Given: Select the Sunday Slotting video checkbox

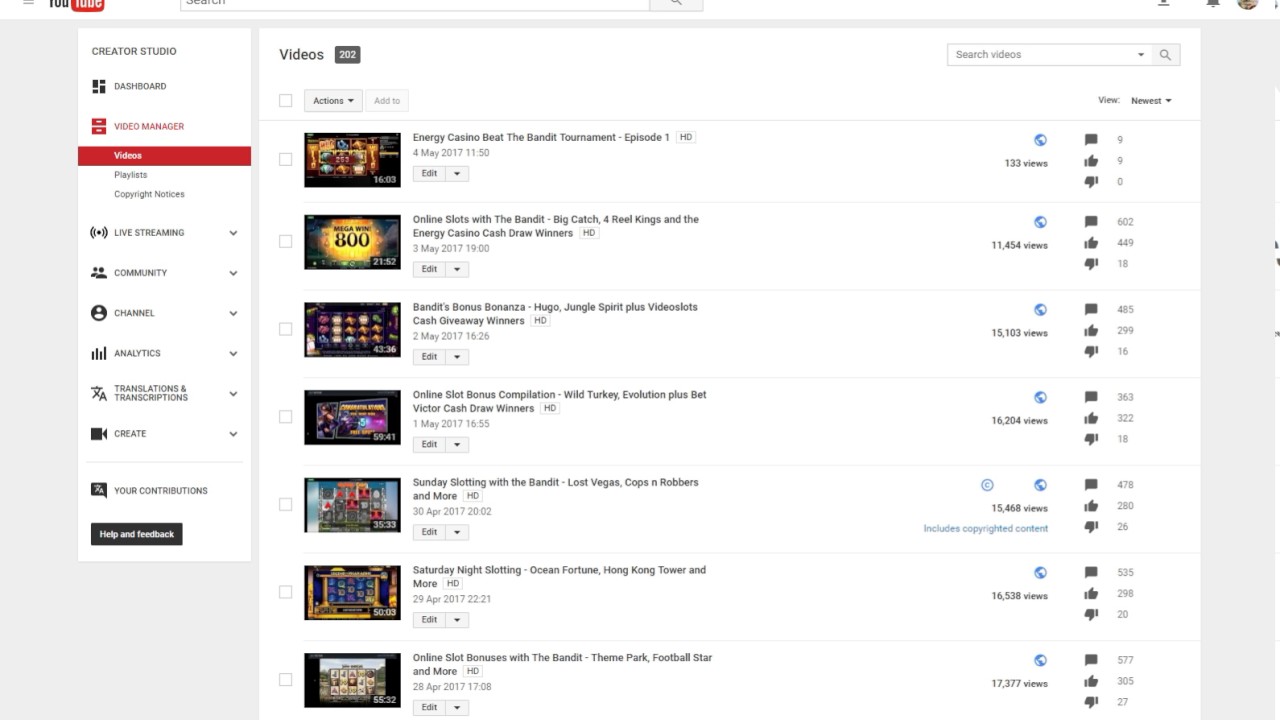Looking at the screenshot, I should pyautogui.click(x=286, y=504).
